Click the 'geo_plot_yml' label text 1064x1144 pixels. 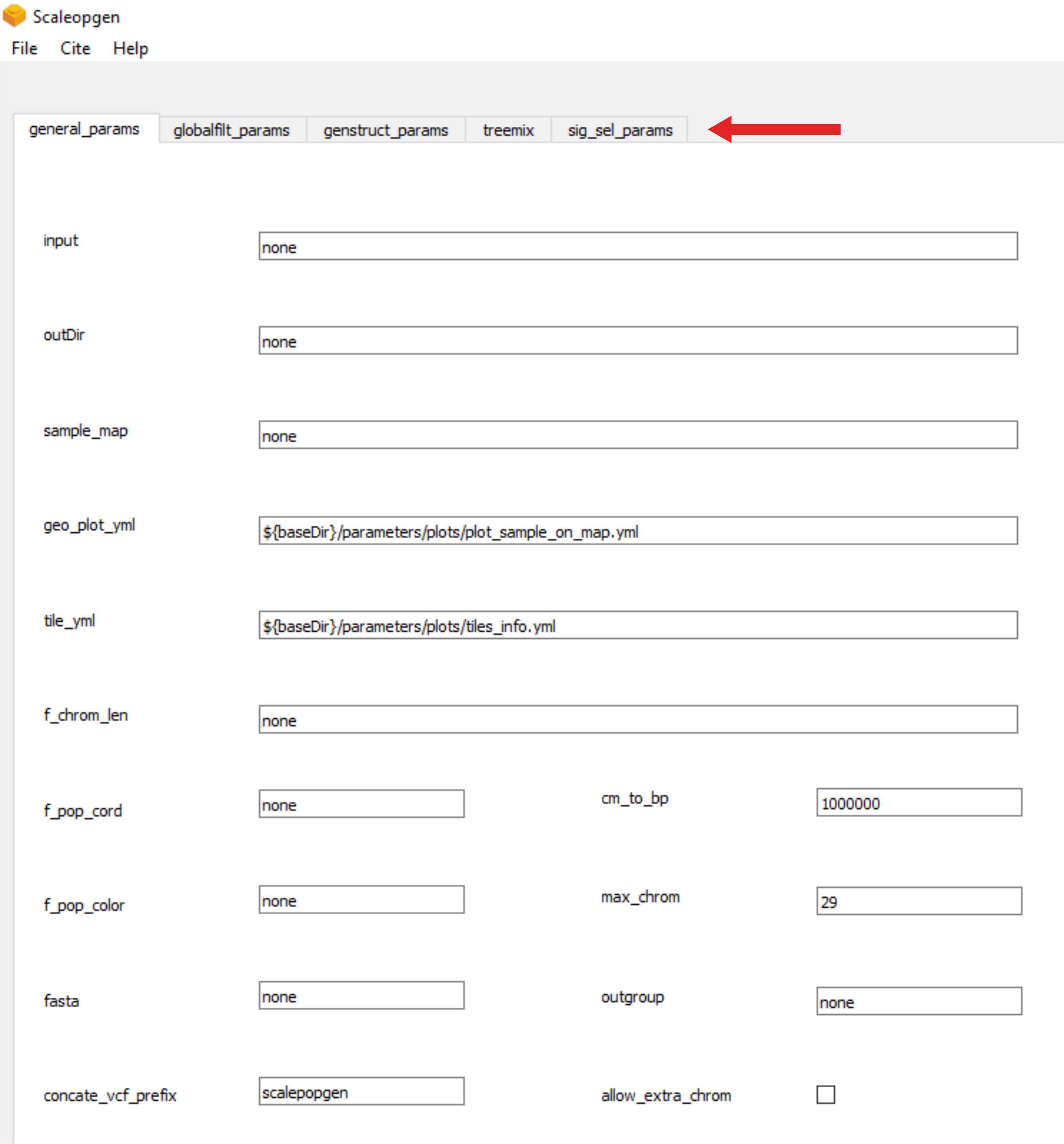[89, 525]
